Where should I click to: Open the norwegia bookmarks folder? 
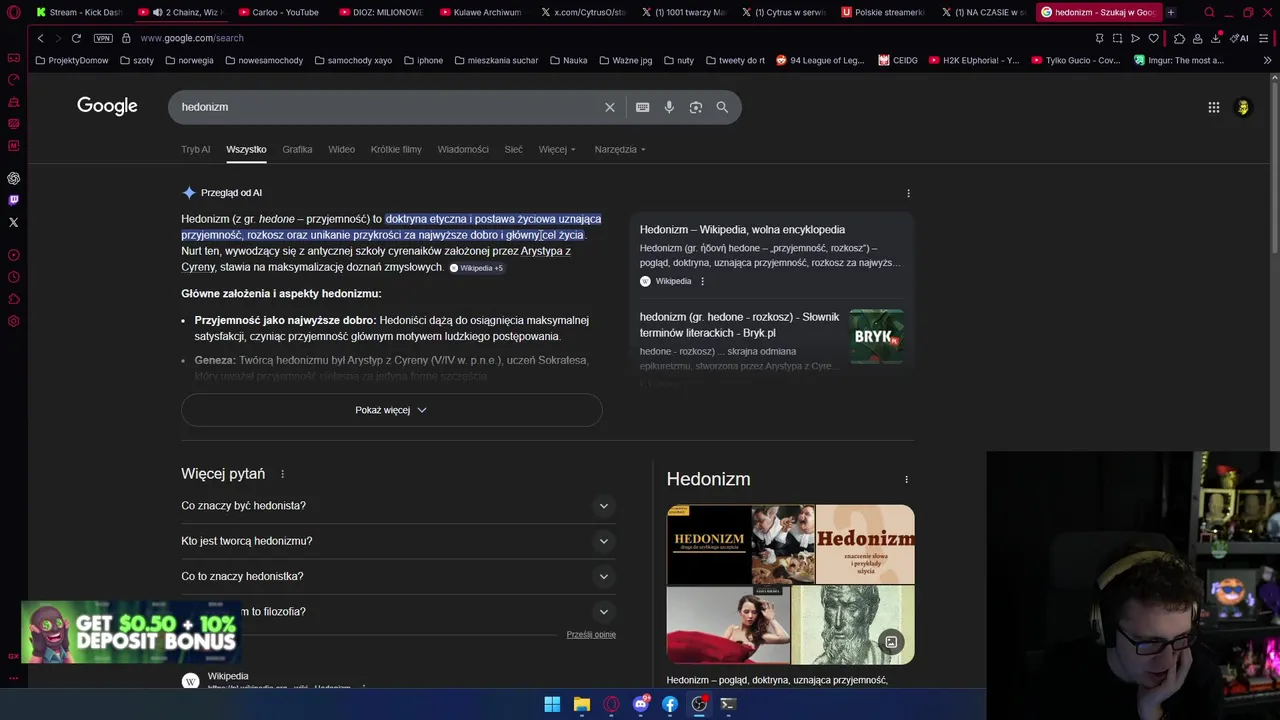[x=189, y=60]
